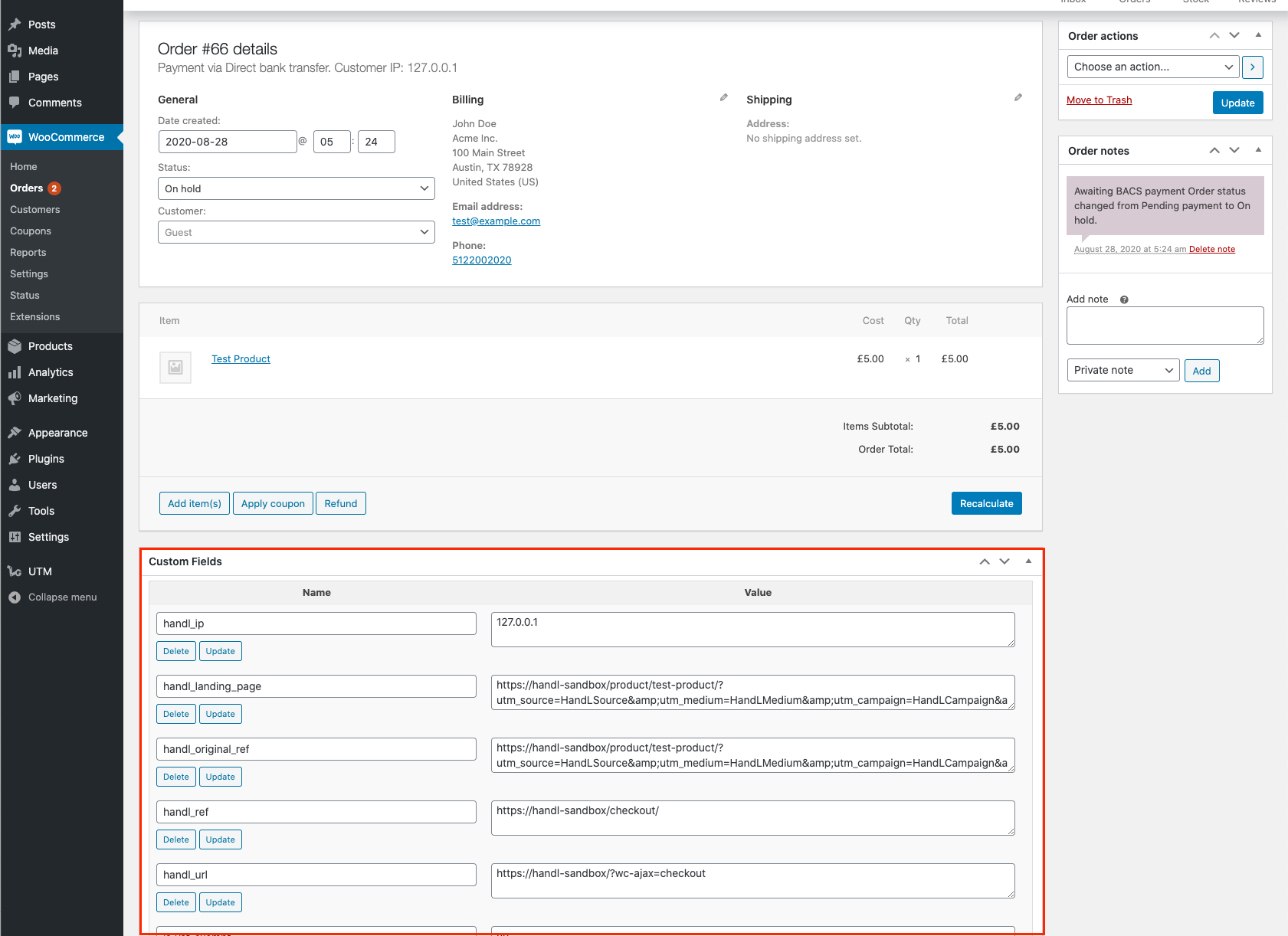Image resolution: width=1288 pixels, height=936 pixels.
Task: Click the Billing edit pencil icon
Action: pyautogui.click(x=723, y=98)
